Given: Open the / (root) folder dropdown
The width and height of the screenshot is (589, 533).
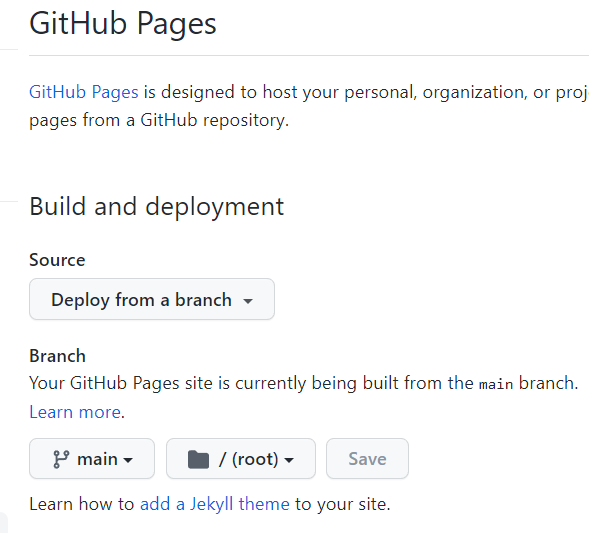Looking at the screenshot, I should (x=241, y=459).
